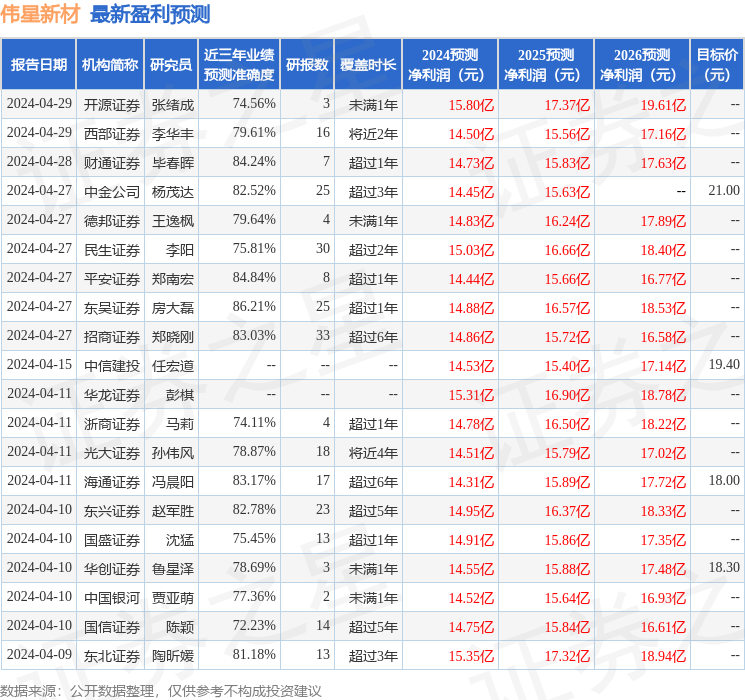This screenshot has height=700, width=745.
Task: Select the 东北证券 institution cell
Action: [112, 656]
